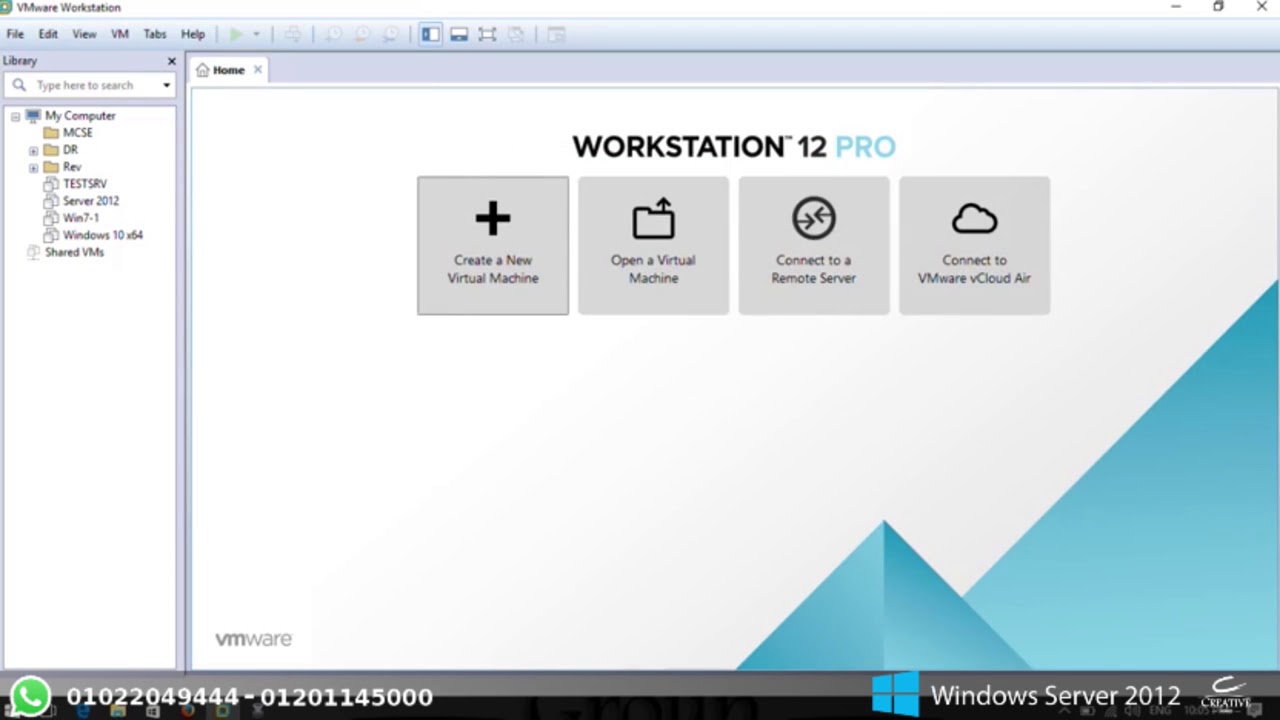Screen dimensions: 1280x720
Task: Open the File menu
Action: point(15,34)
